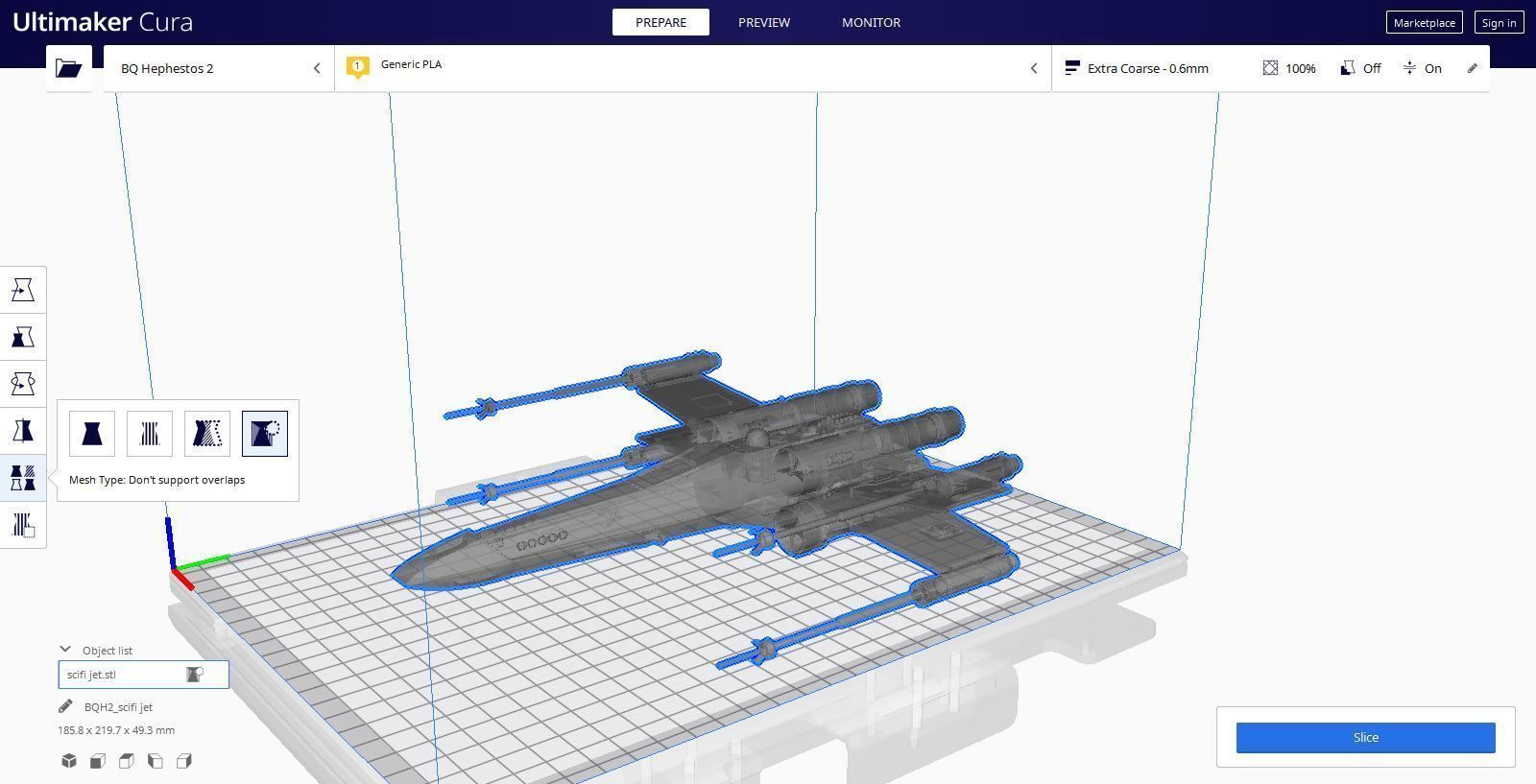This screenshot has width=1536, height=784.
Task: Click the infill 100% icon
Action: tap(1270, 68)
